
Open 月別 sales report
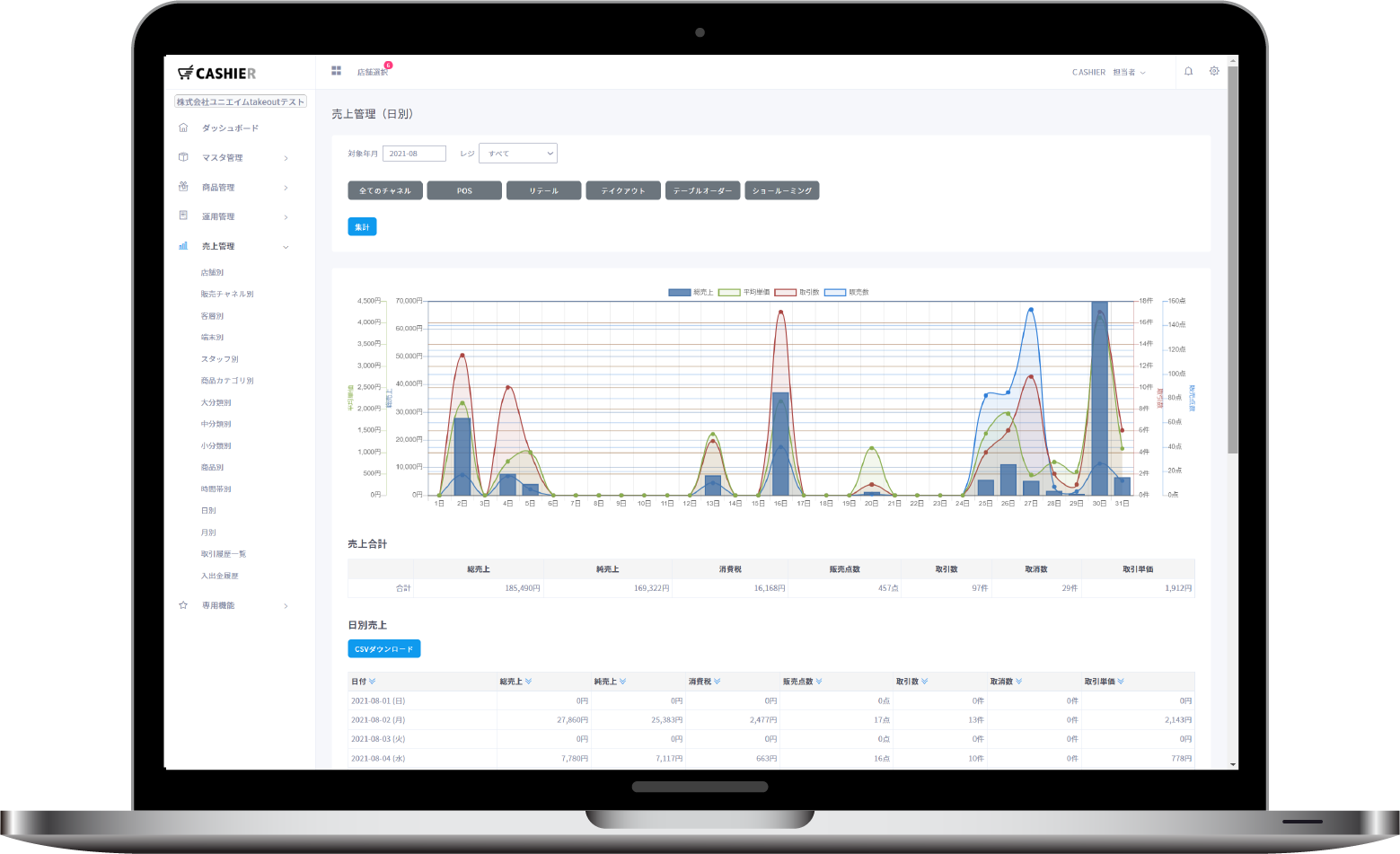208,533
